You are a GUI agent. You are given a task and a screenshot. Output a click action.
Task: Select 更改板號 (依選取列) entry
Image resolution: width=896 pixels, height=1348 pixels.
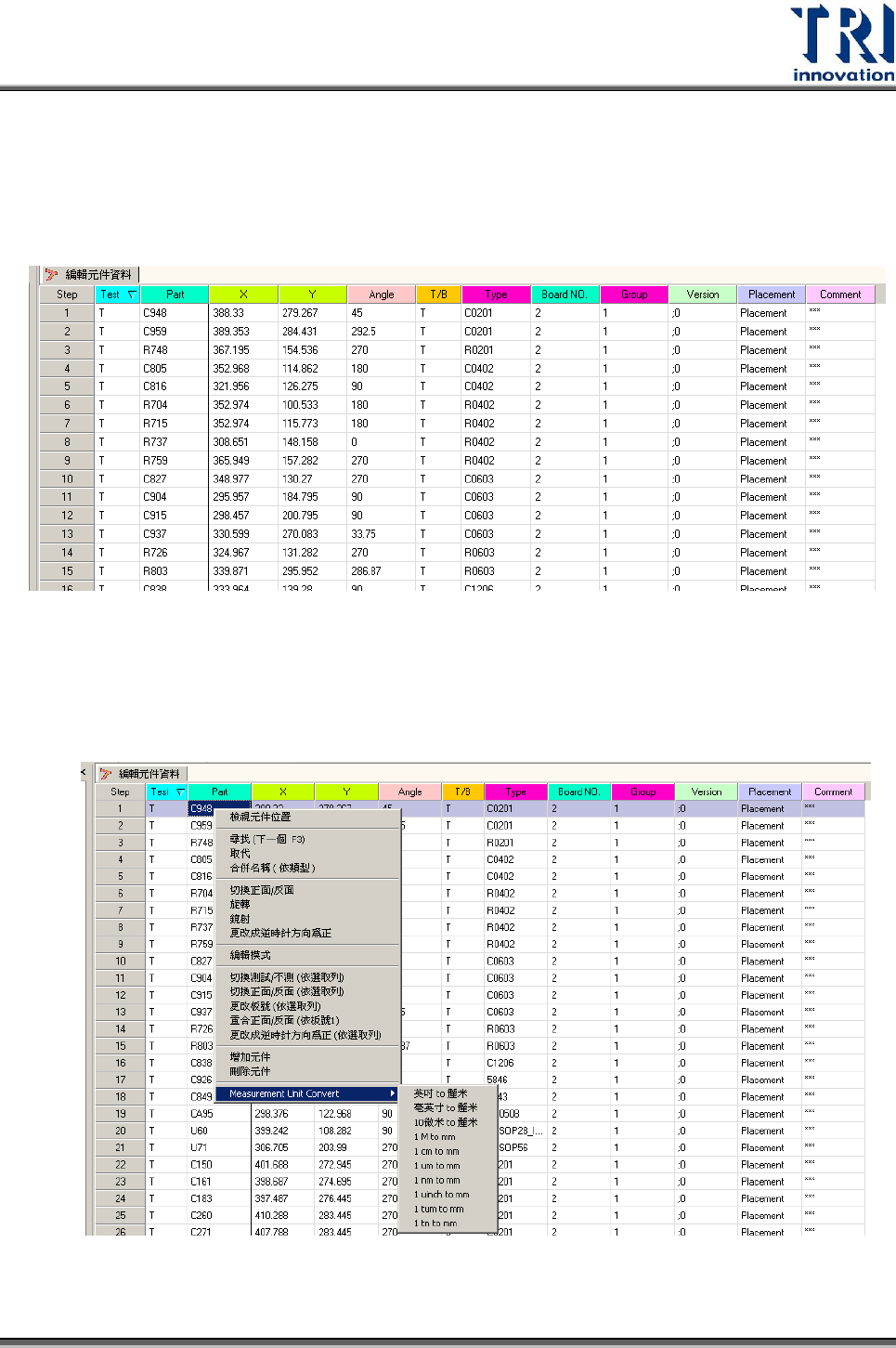pos(275,1006)
